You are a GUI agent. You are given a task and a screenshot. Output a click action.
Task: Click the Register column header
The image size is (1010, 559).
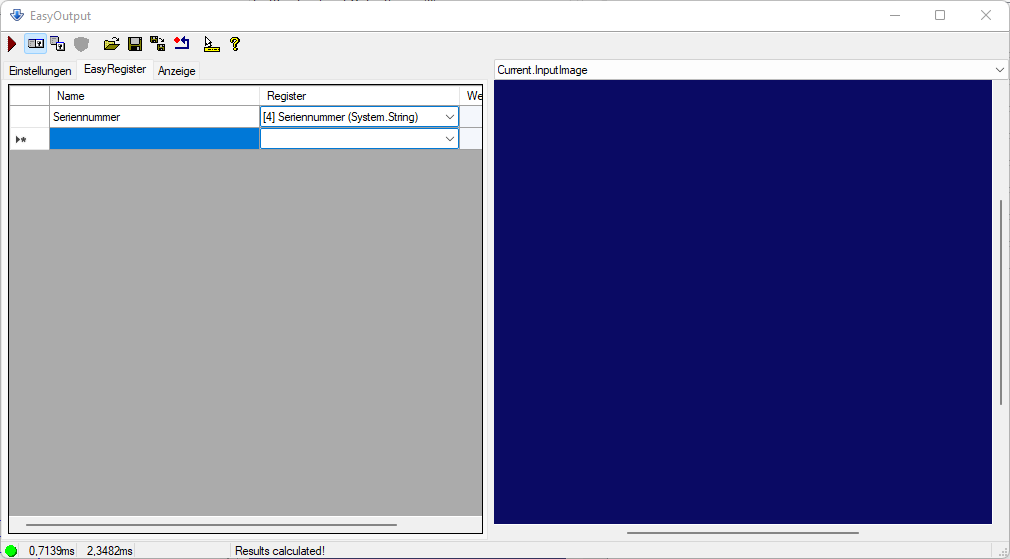(359, 96)
